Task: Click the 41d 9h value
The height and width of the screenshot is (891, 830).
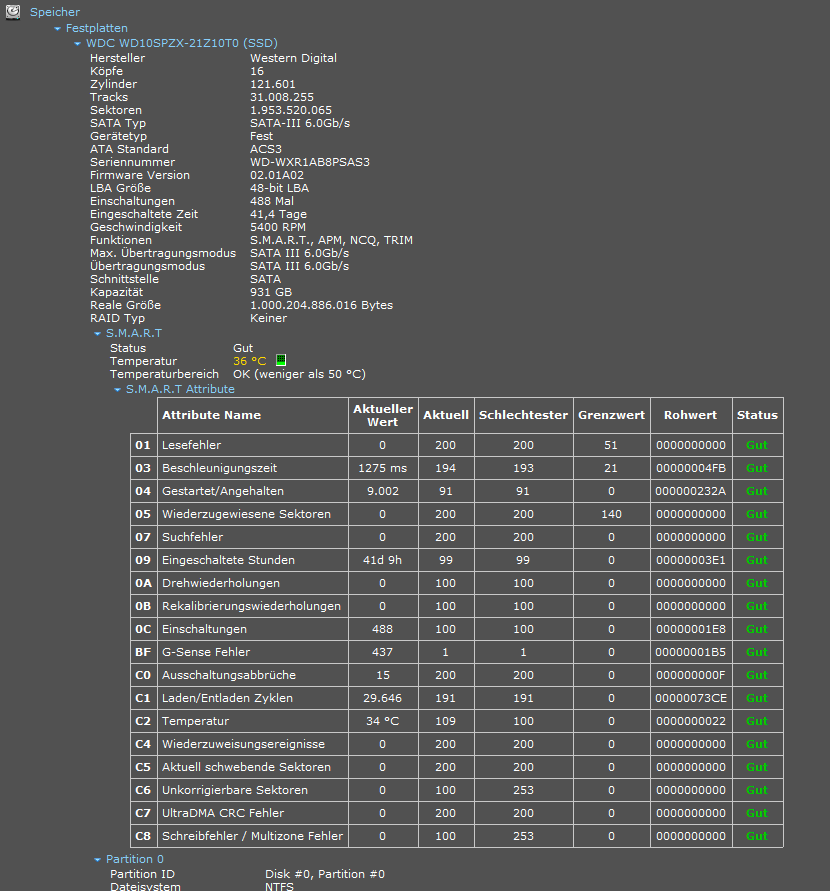Action: pyautogui.click(x=382, y=560)
